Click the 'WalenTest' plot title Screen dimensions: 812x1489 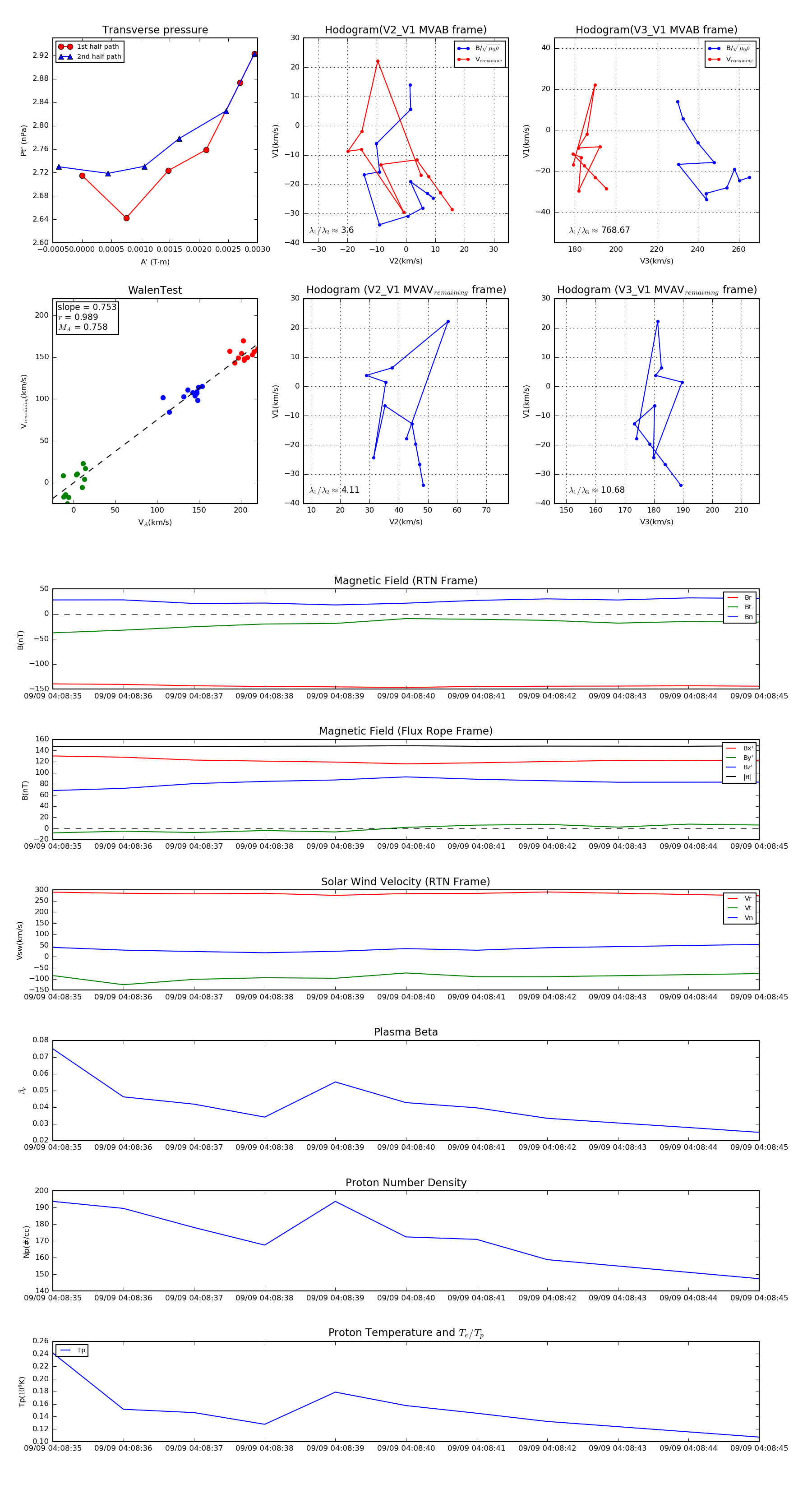tap(155, 290)
